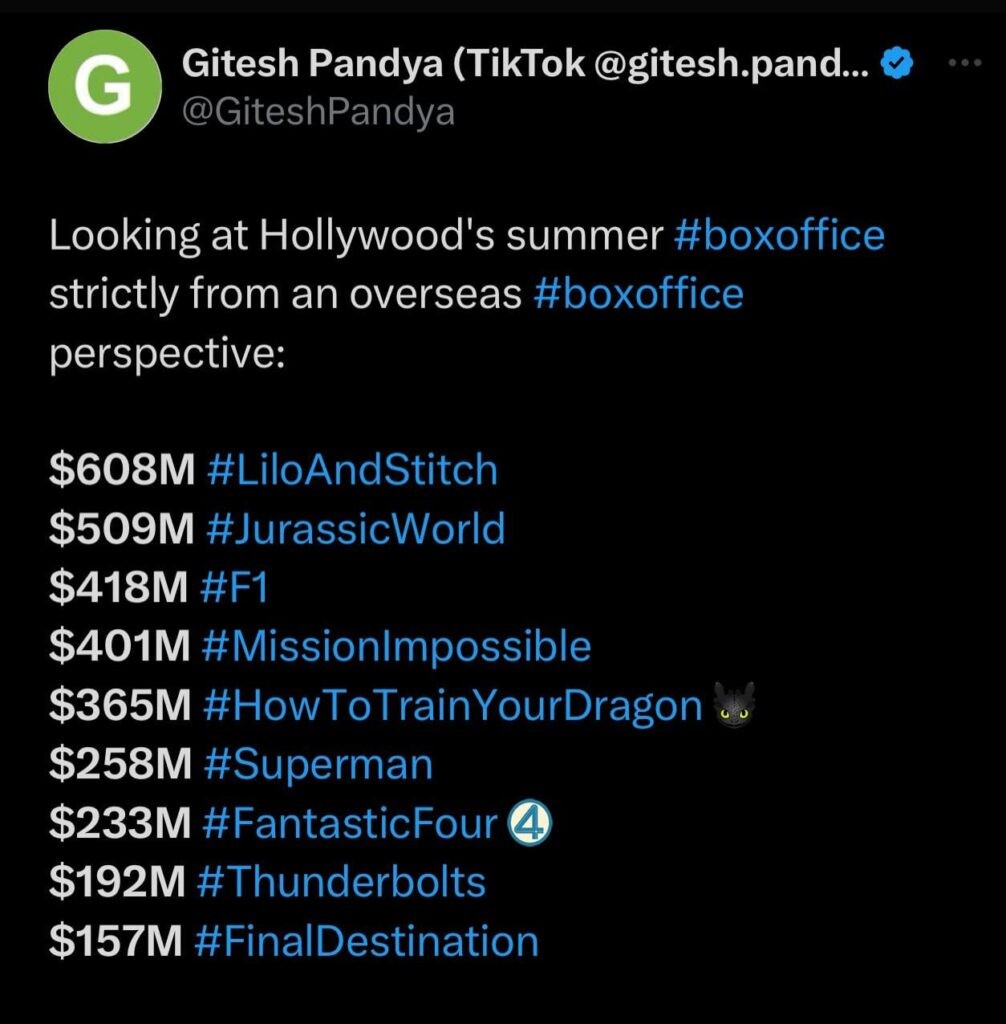This screenshot has width=1006, height=1024.
Task: Open the #FinalDestination hashtag
Action: pyautogui.click(x=367, y=942)
